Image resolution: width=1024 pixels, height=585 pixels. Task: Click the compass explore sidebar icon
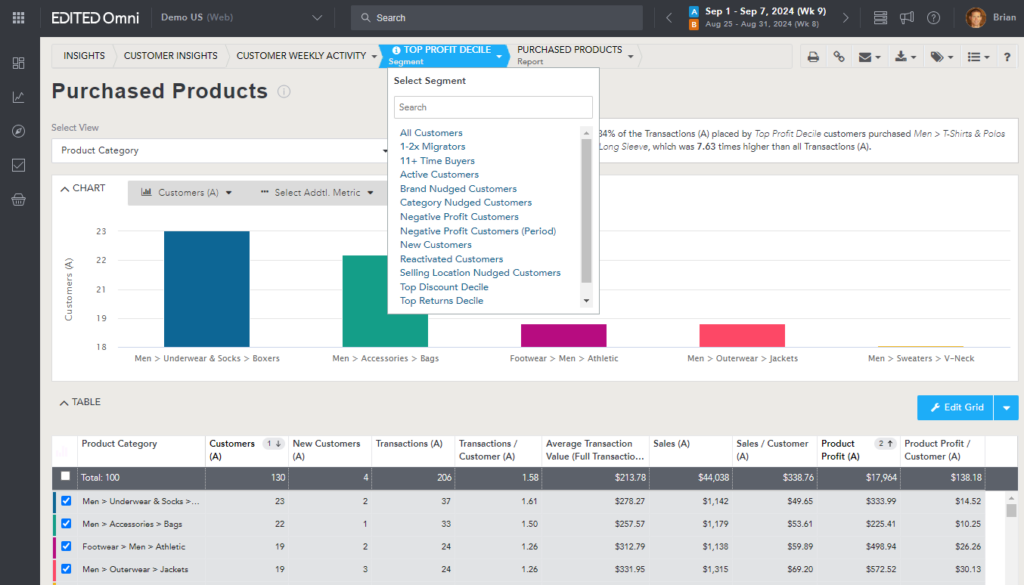point(18,132)
